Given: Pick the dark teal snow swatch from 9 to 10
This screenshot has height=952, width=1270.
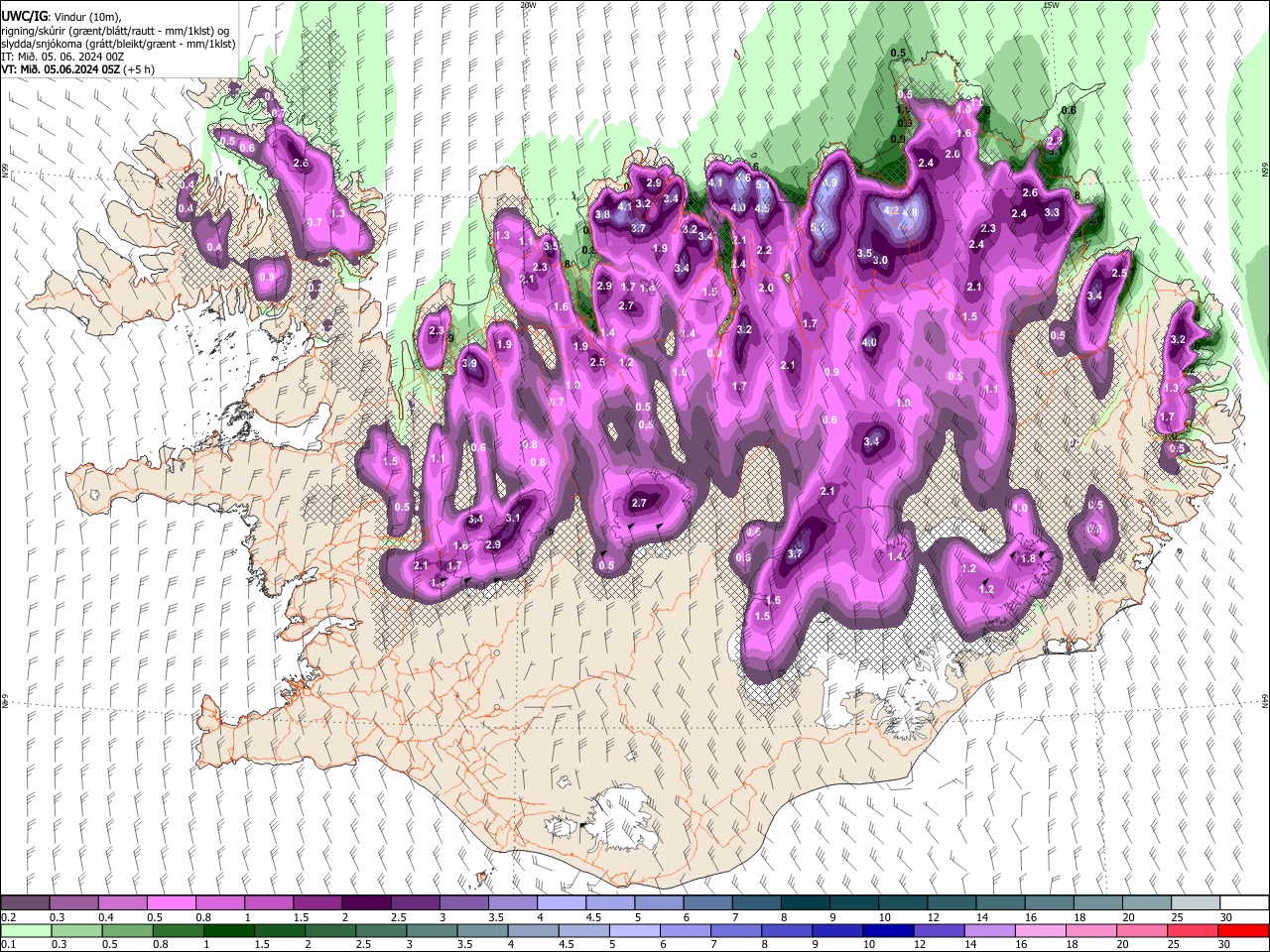Looking at the screenshot, I should (x=852, y=903).
